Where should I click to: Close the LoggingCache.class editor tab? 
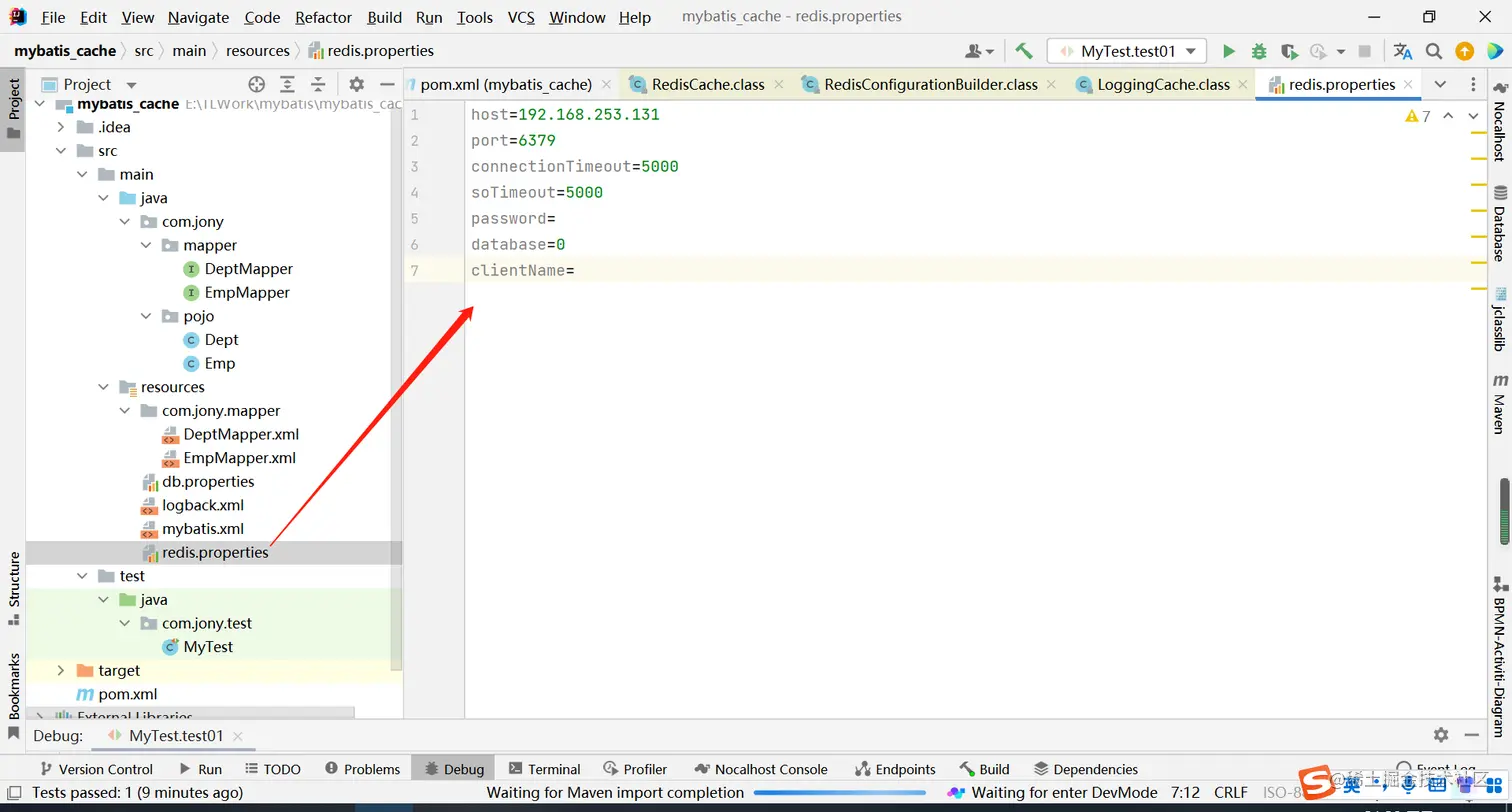pos(1242,84)
